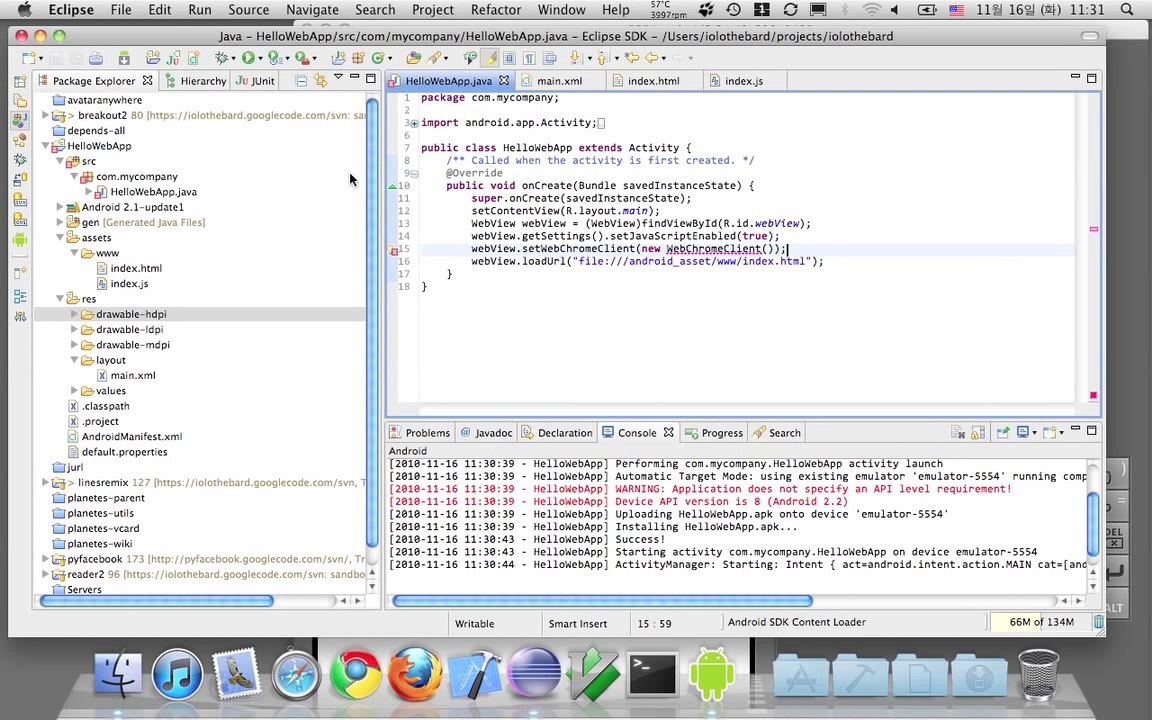Open the Javadoc tab
Image resolution: width=1152 pixels, height=720 pixels.
click(486, 433)
